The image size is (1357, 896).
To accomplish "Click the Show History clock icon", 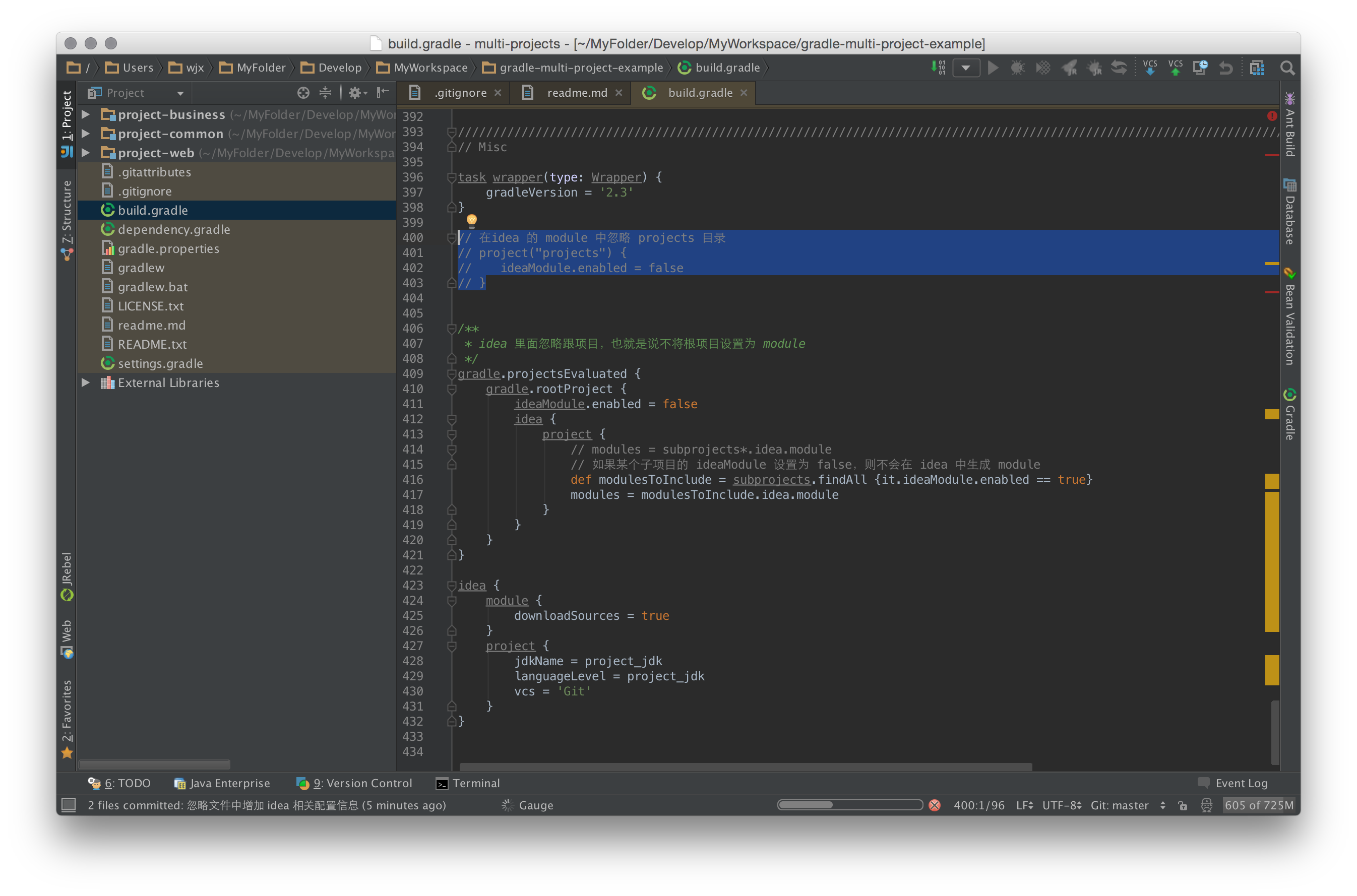I will (1200, 68).
